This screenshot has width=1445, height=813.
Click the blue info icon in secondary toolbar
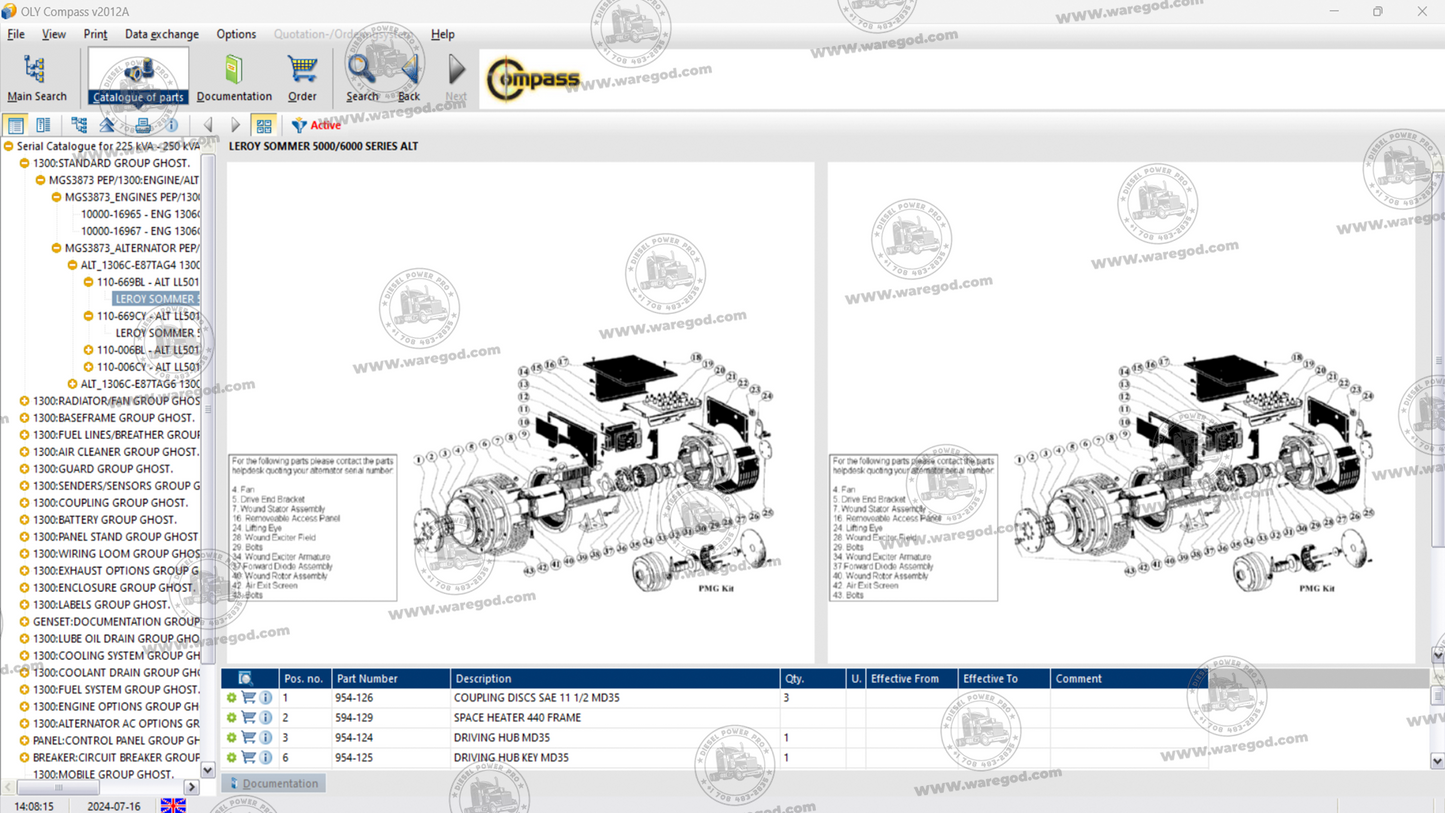coord(172,125)
